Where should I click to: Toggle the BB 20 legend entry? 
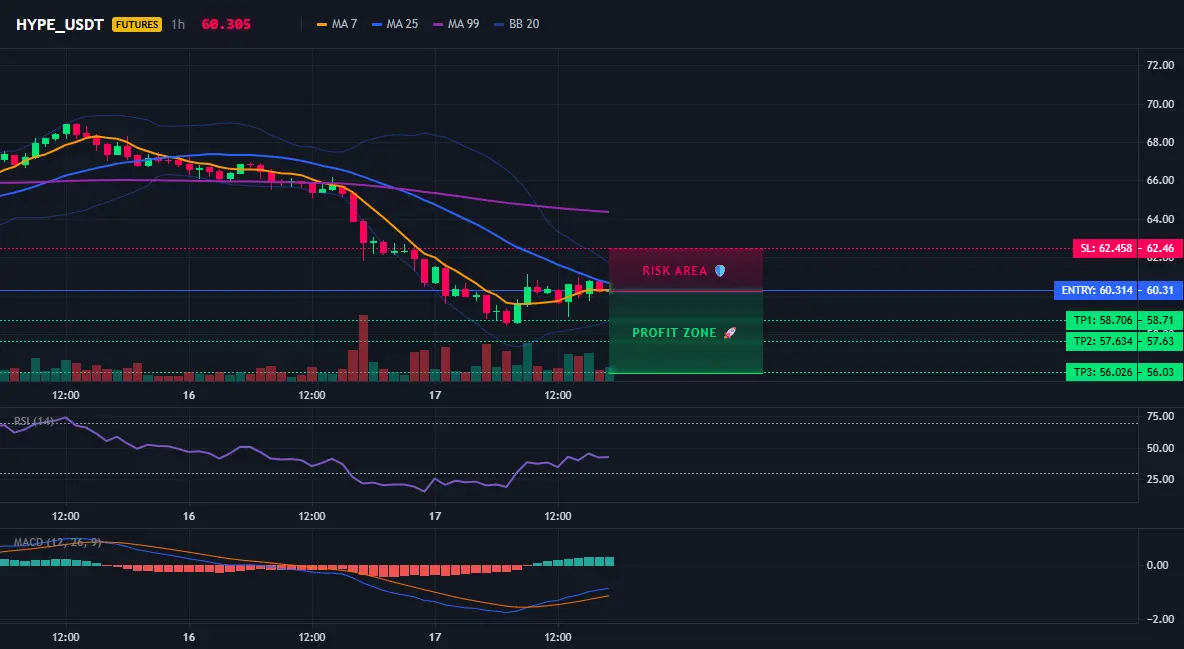pos(516,24)
